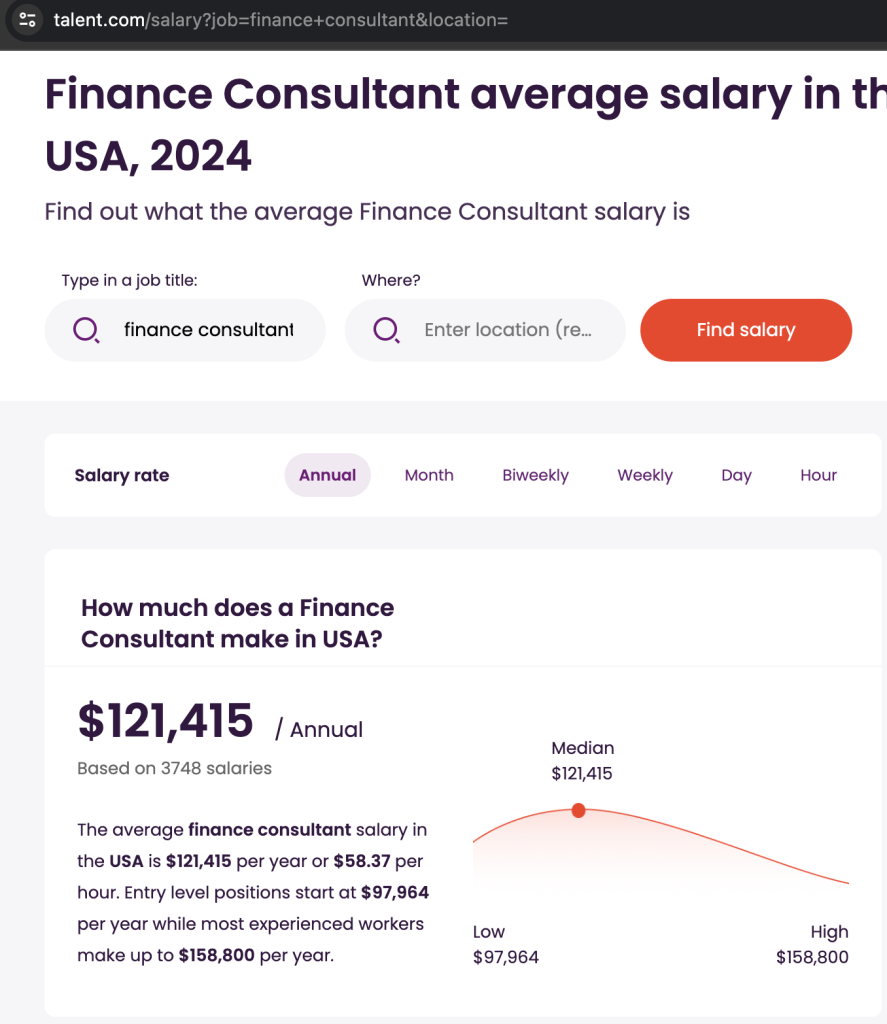Viewport: 887px width, 1024px height.
Task: Click the large $121,415 annual salary figure
Action: [x=166, y=722]
